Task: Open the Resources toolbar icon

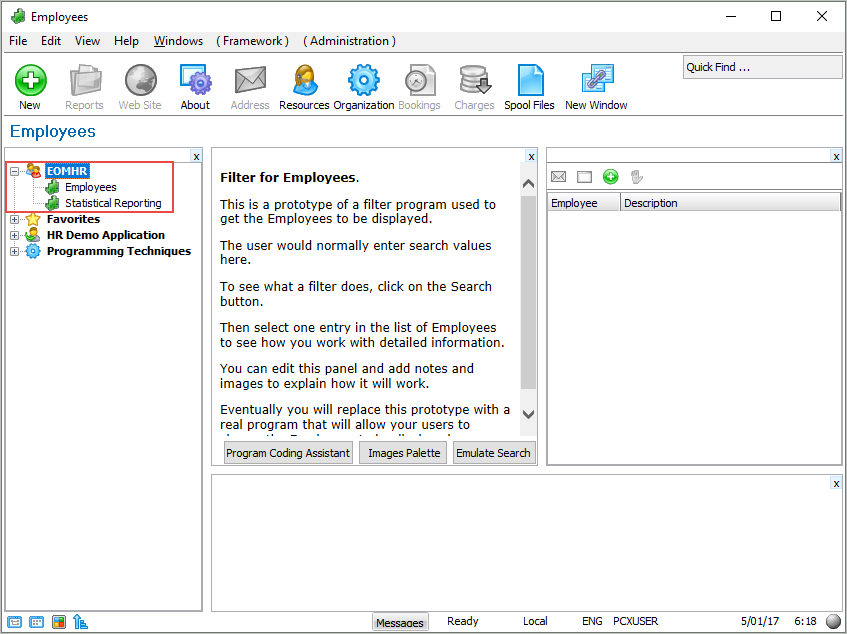Action: 305,80
